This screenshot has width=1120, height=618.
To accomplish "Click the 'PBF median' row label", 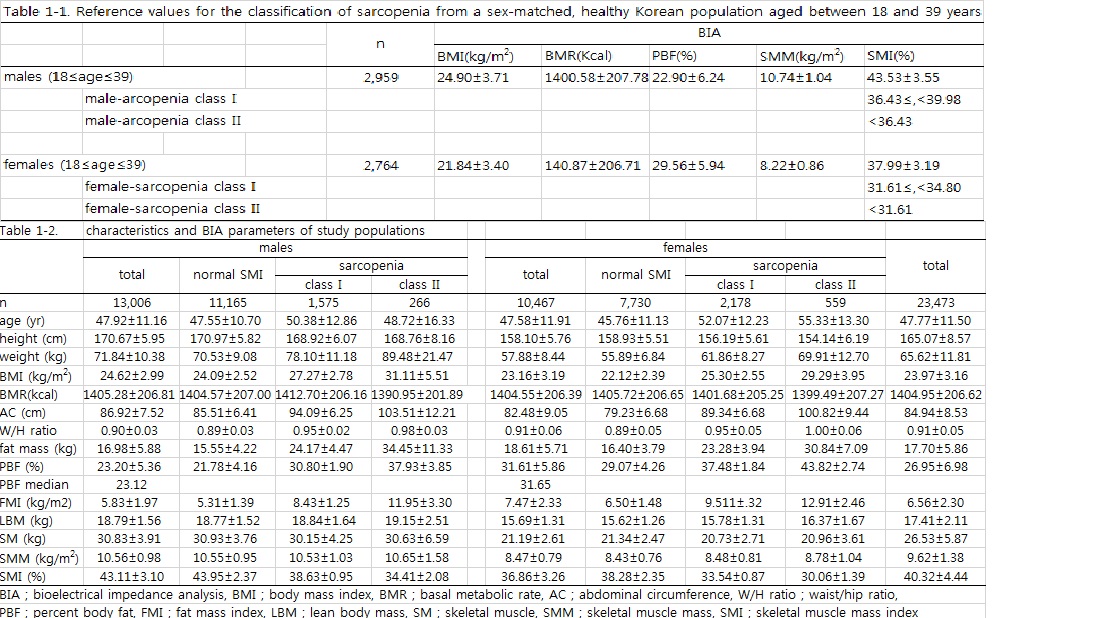I will pyautogui.click(x=33, y=484).
